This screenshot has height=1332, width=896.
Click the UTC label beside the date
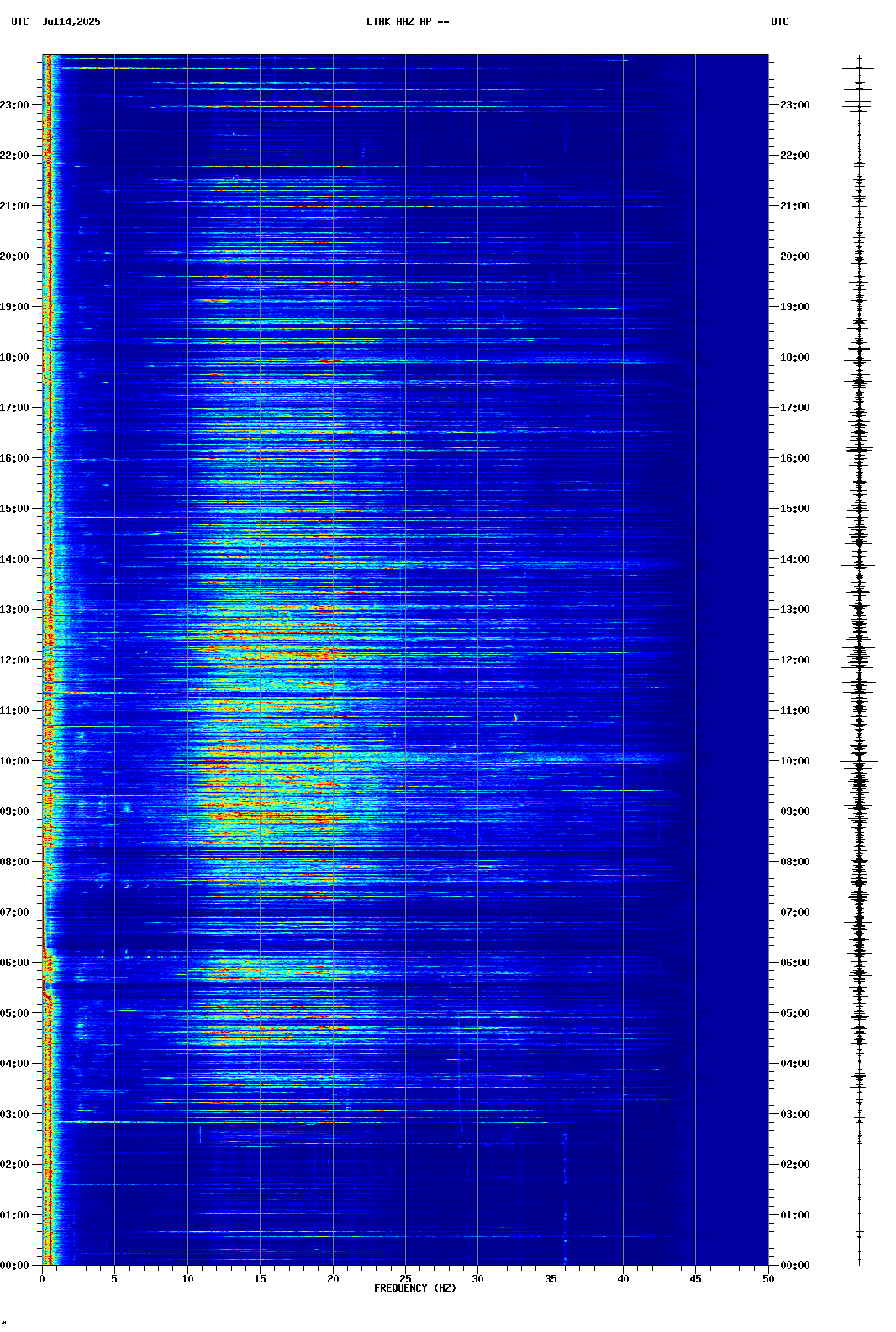(x=20, y=22)
